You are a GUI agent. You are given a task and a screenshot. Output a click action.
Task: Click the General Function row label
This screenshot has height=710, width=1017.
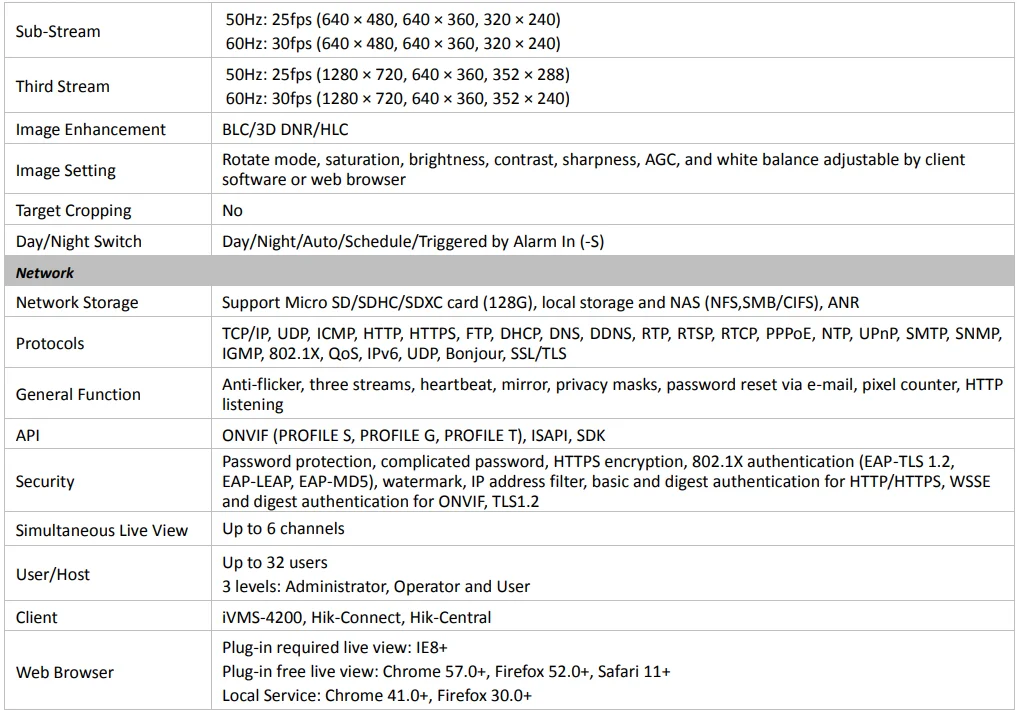78,394
